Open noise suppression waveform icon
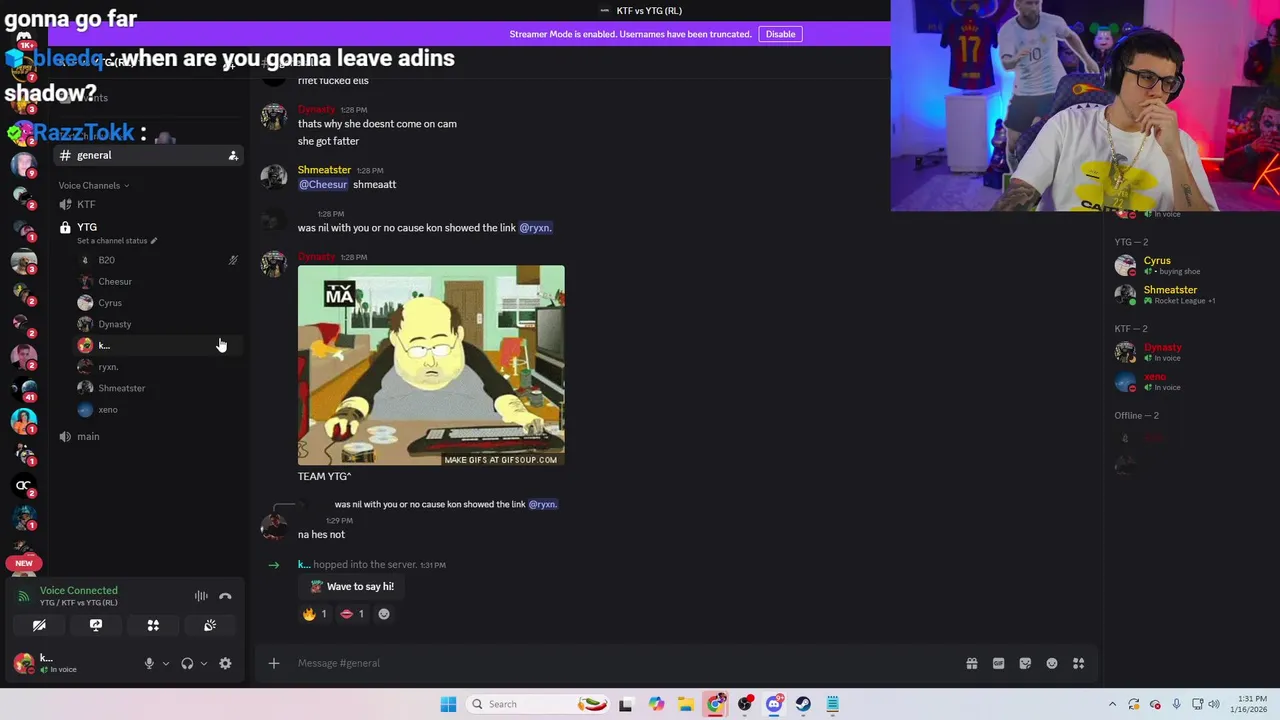The height and width of the screenshot is (720, 1280). (x=201, y=596)
